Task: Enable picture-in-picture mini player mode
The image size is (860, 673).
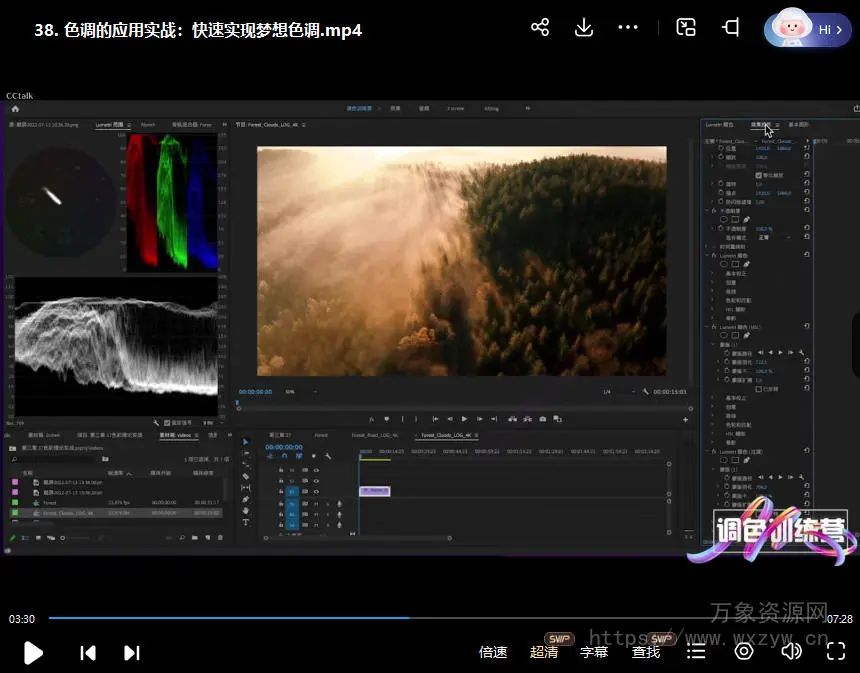Action: (686, 28)
